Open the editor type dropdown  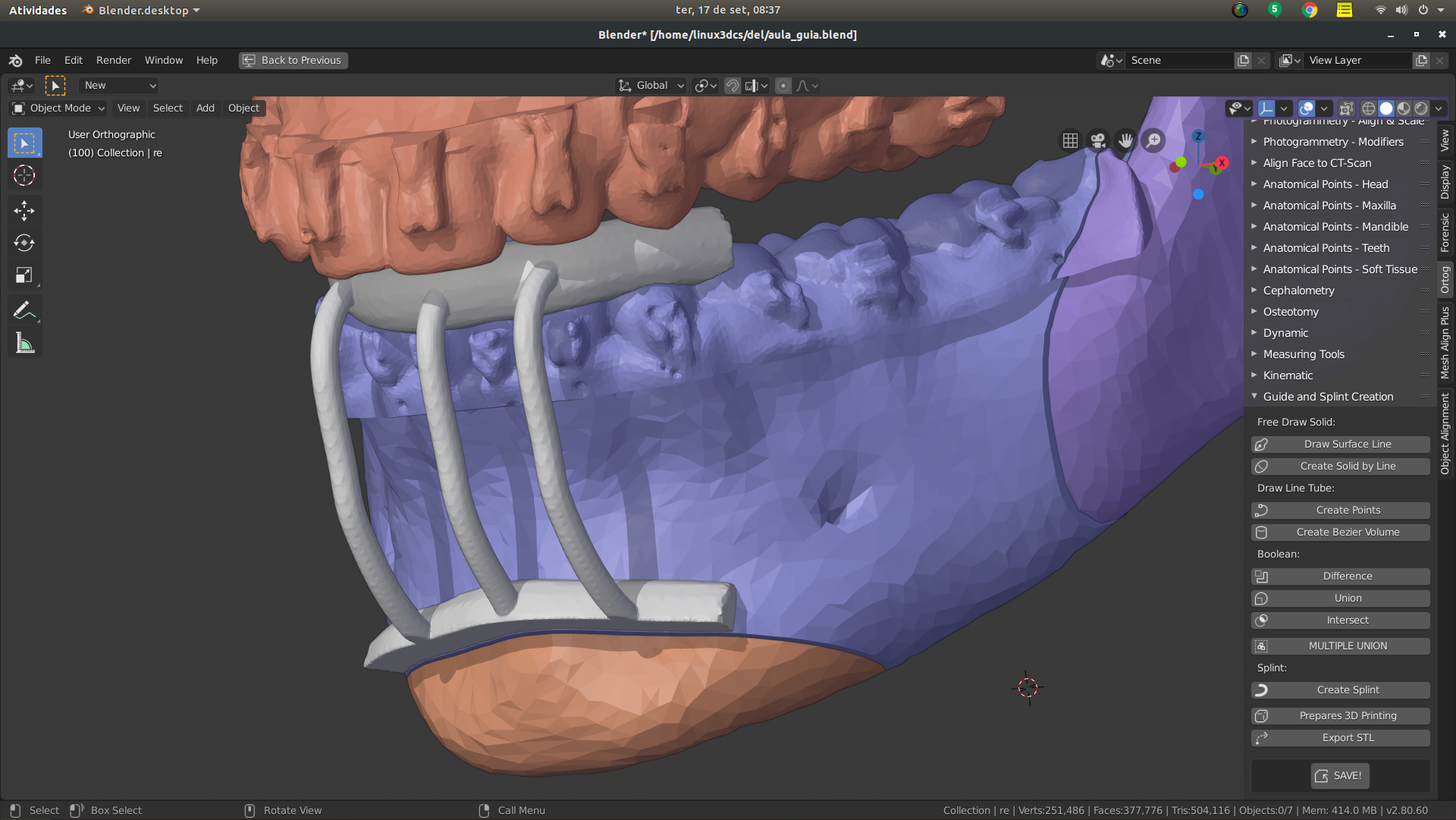pos(21,86)
